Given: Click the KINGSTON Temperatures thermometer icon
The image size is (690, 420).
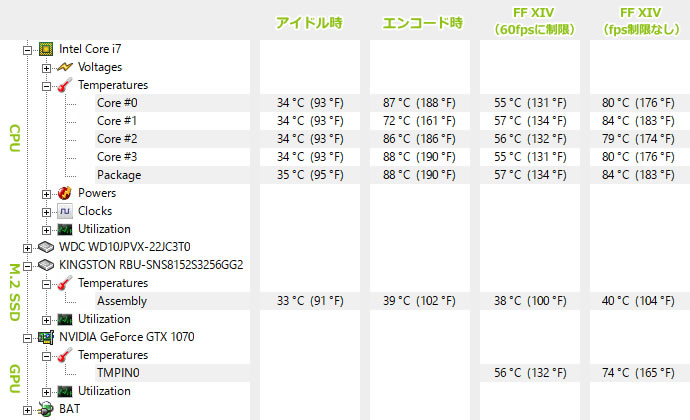Looking at the screenshot, I should point(65,283).
